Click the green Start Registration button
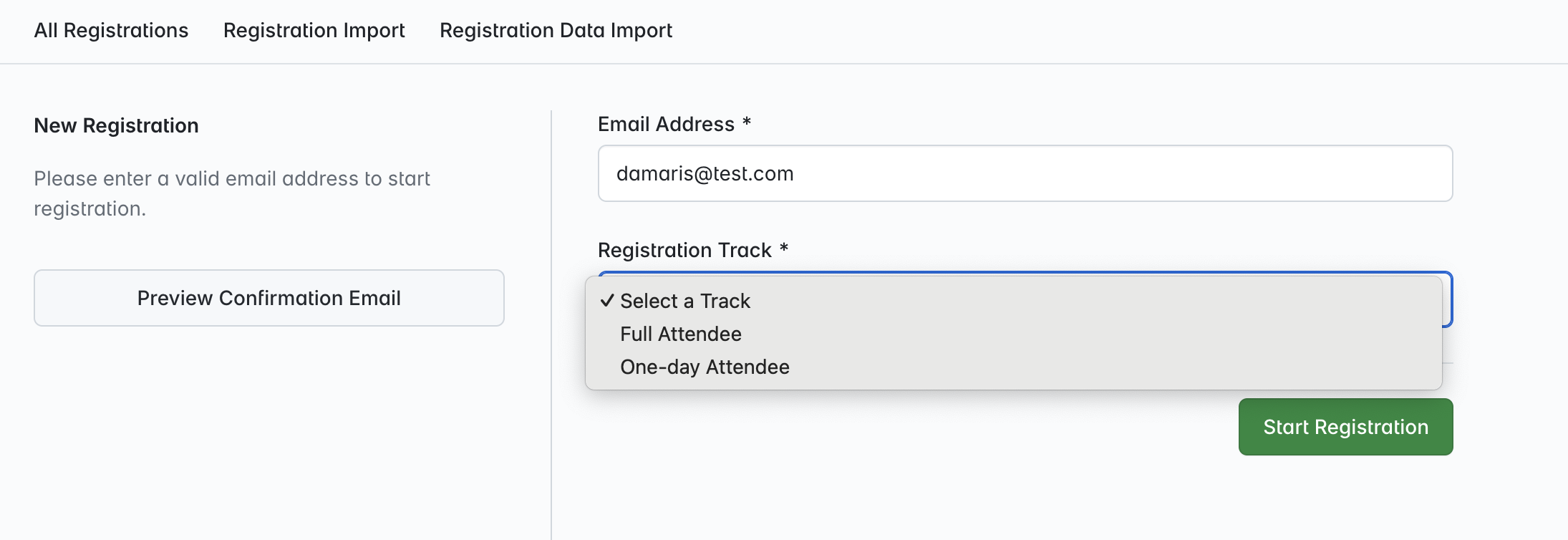This screenshot has width=1568, height=540. (1345, 427)
